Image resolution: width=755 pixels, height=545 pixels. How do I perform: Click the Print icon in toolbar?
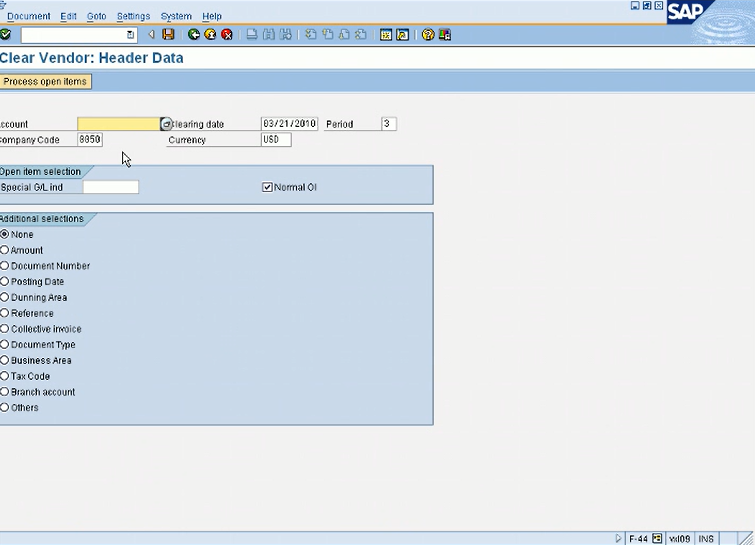252,35
